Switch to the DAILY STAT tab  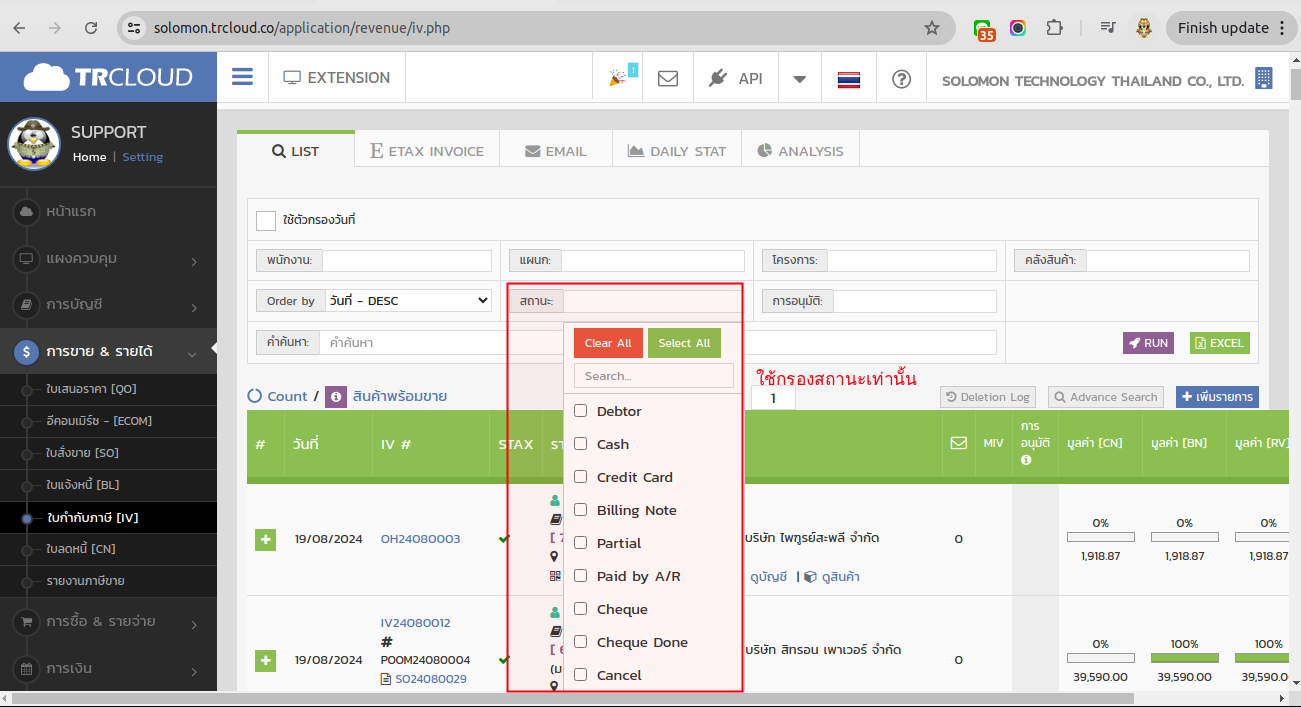point(677,151)
